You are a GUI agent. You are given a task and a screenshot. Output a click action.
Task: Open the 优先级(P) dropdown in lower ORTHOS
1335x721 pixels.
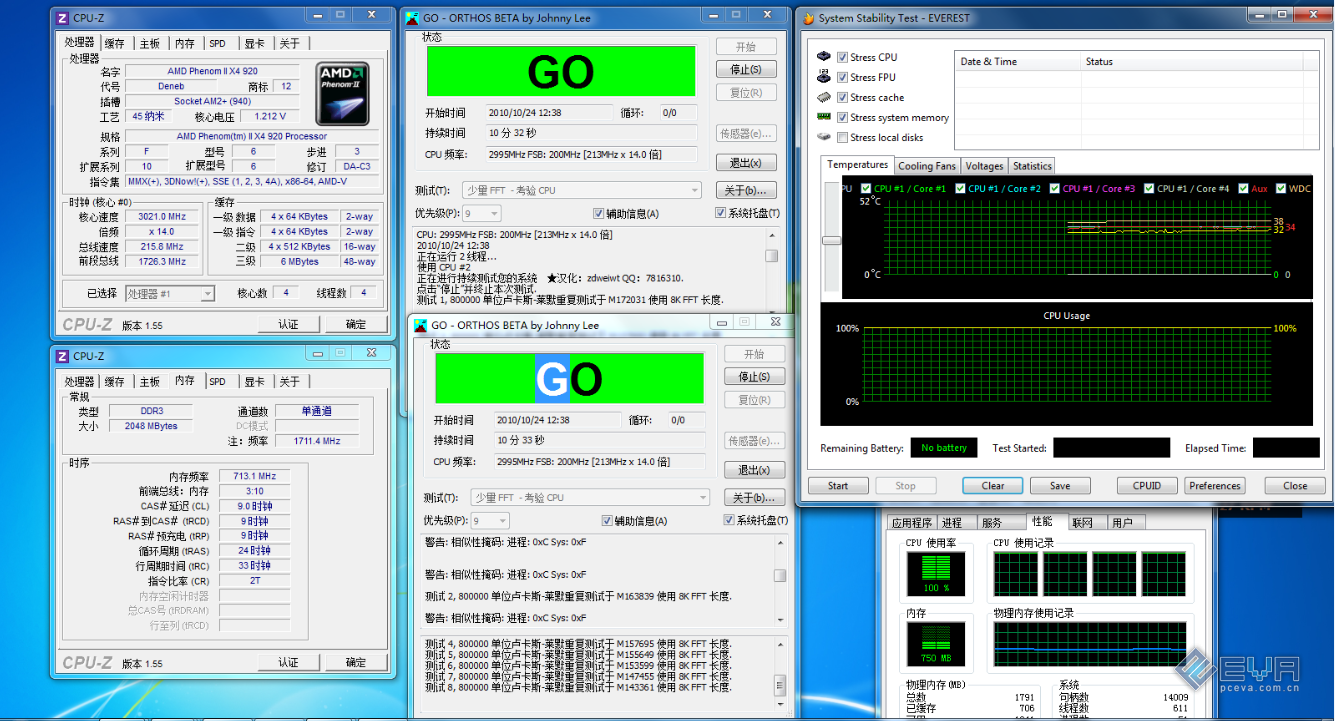489,520
